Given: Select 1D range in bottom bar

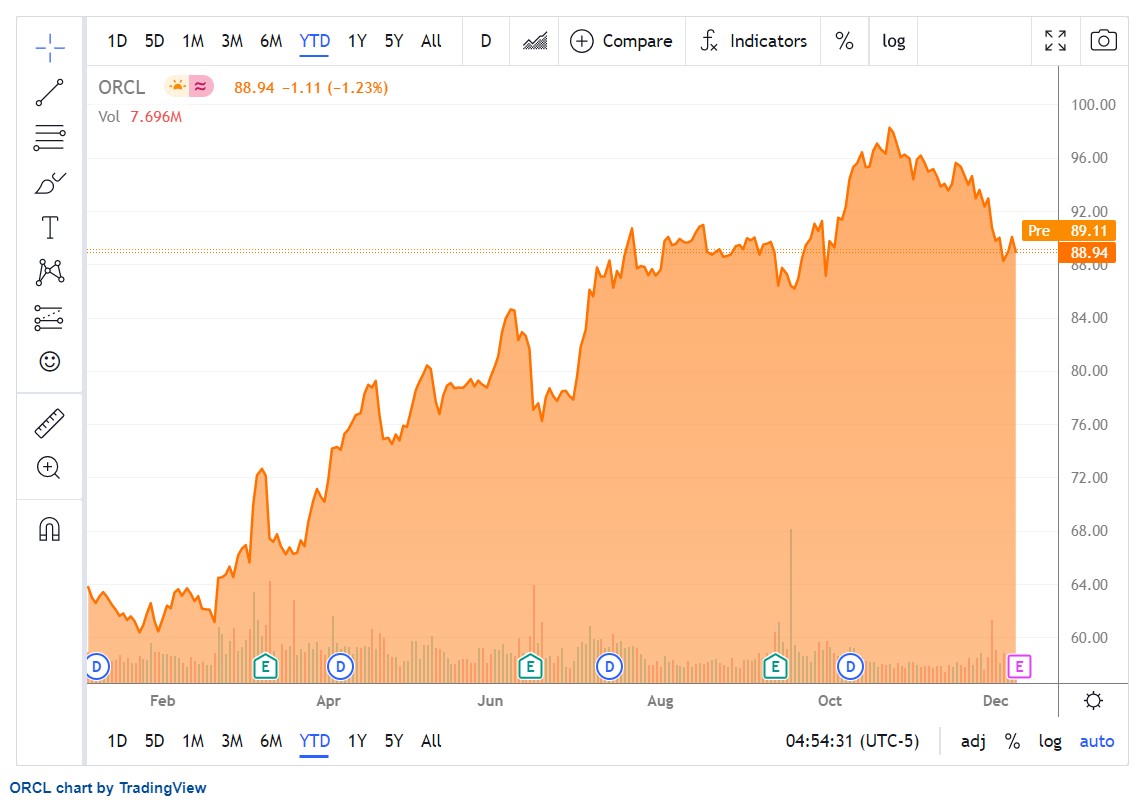Looking at the screenshot, I should pos(117,741).
